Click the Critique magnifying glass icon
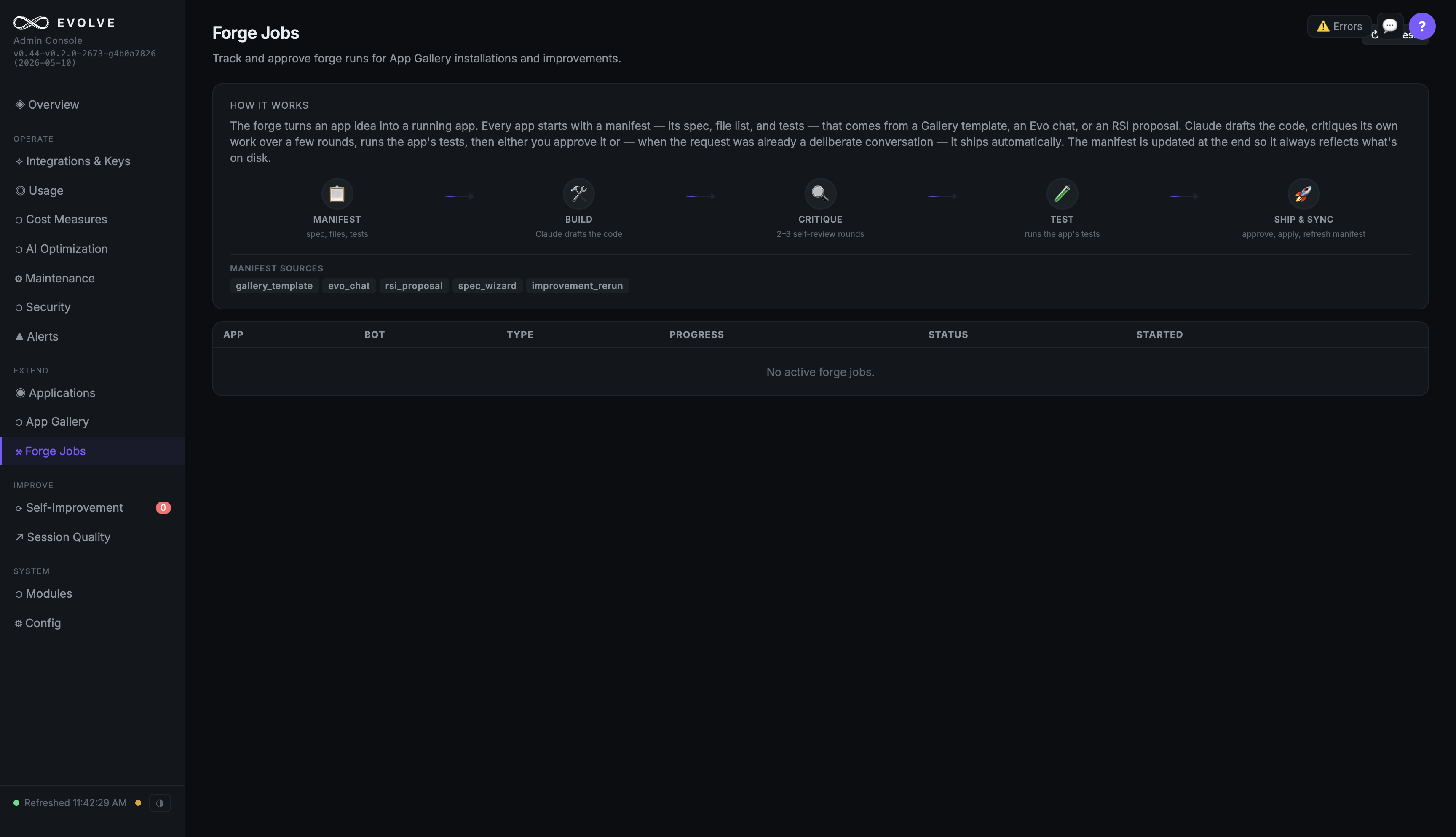This screenshot has width=1456, height=837. coord(820,194)
